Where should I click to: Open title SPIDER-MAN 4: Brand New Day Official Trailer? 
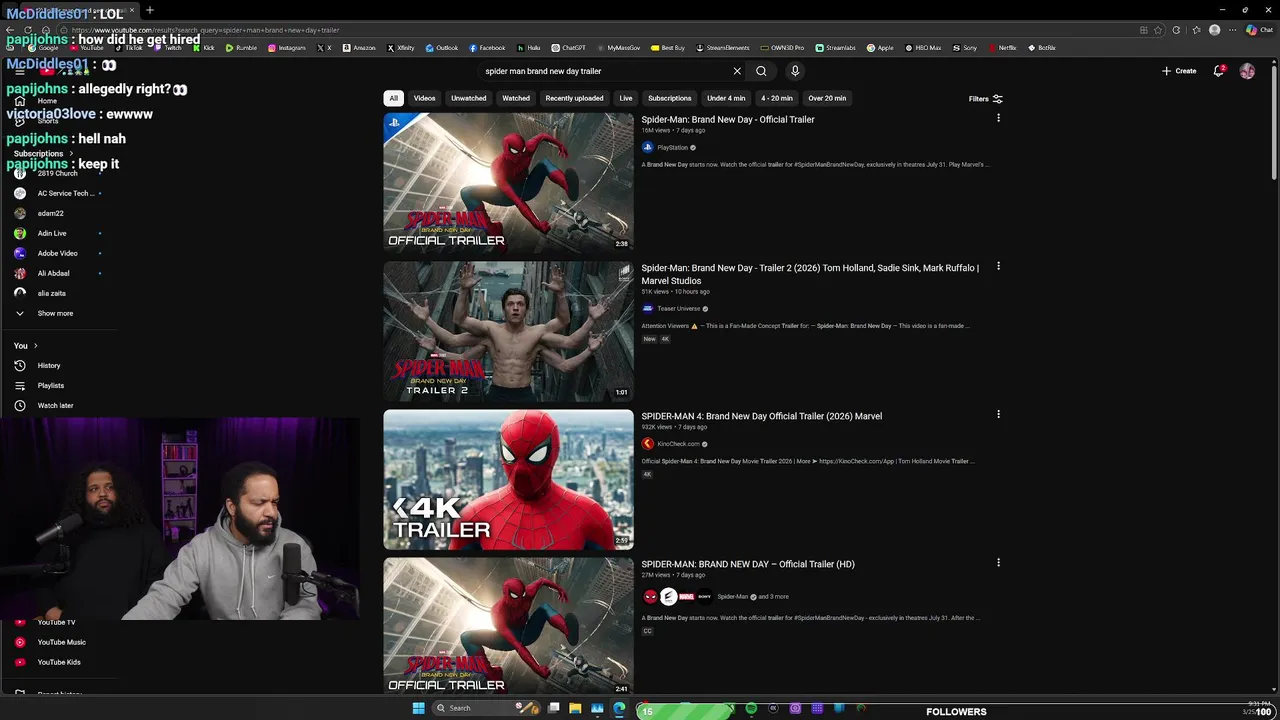point(761,416)
